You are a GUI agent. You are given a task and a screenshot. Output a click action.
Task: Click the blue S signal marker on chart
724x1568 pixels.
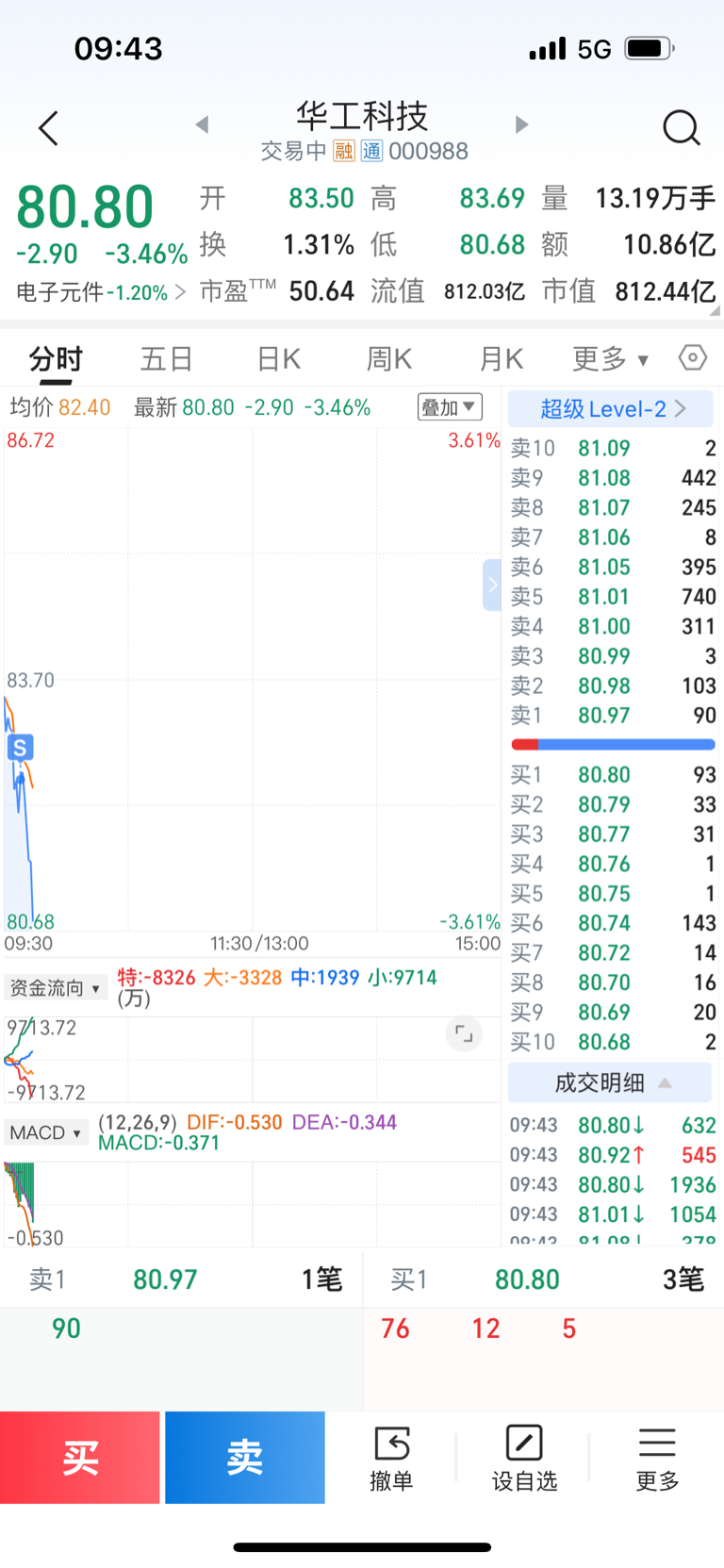tap(20, 748)
